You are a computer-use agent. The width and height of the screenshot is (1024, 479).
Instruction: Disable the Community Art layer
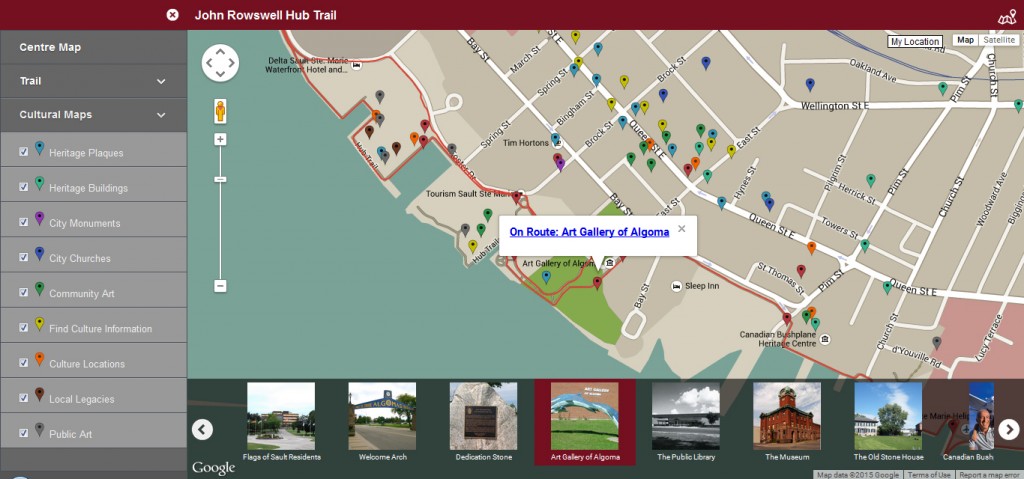24,293
